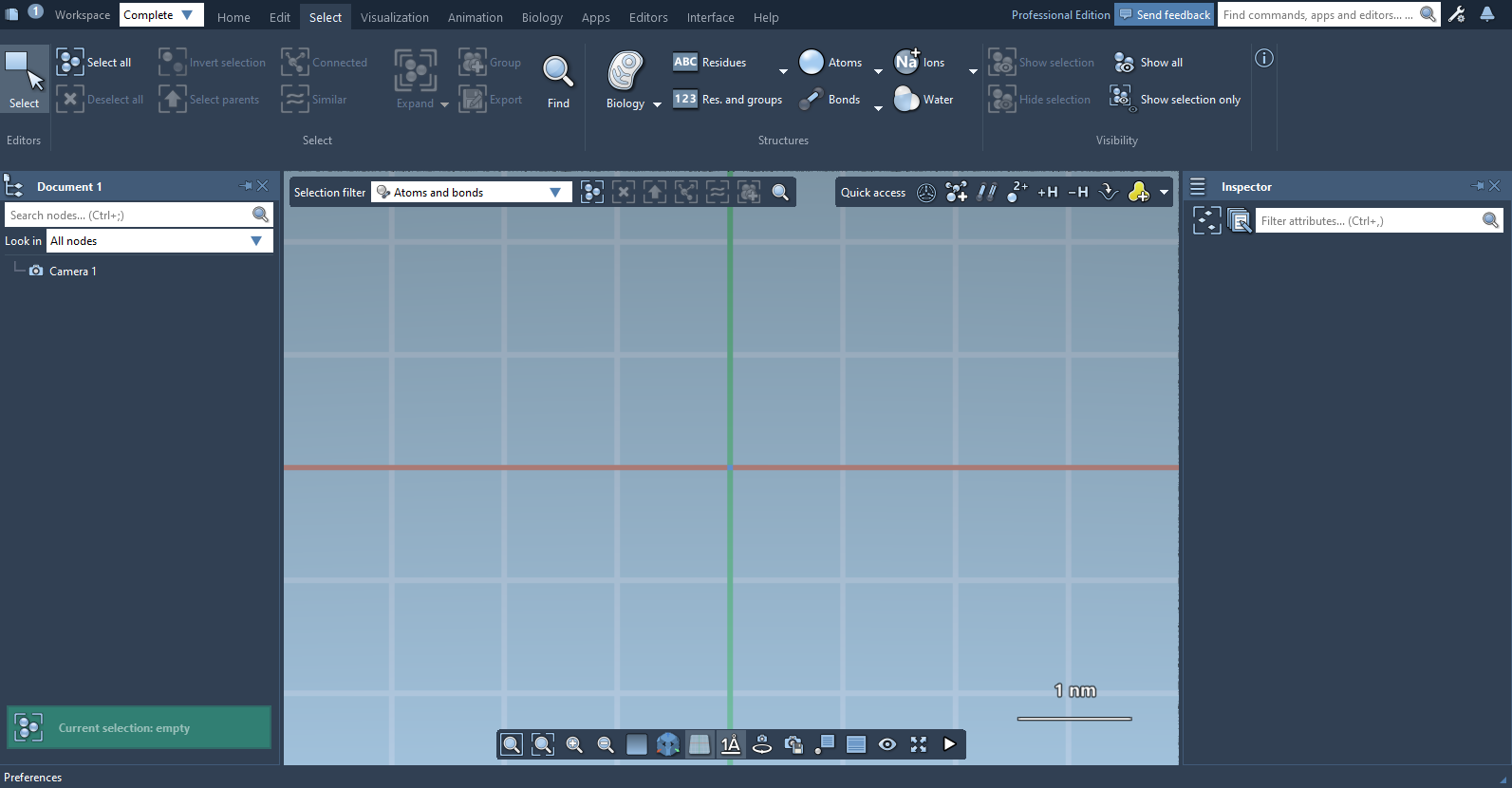This screenshot has width=1512, height=788.
Task: Toggle the scale bar (1Å) display
Action: 731,744
